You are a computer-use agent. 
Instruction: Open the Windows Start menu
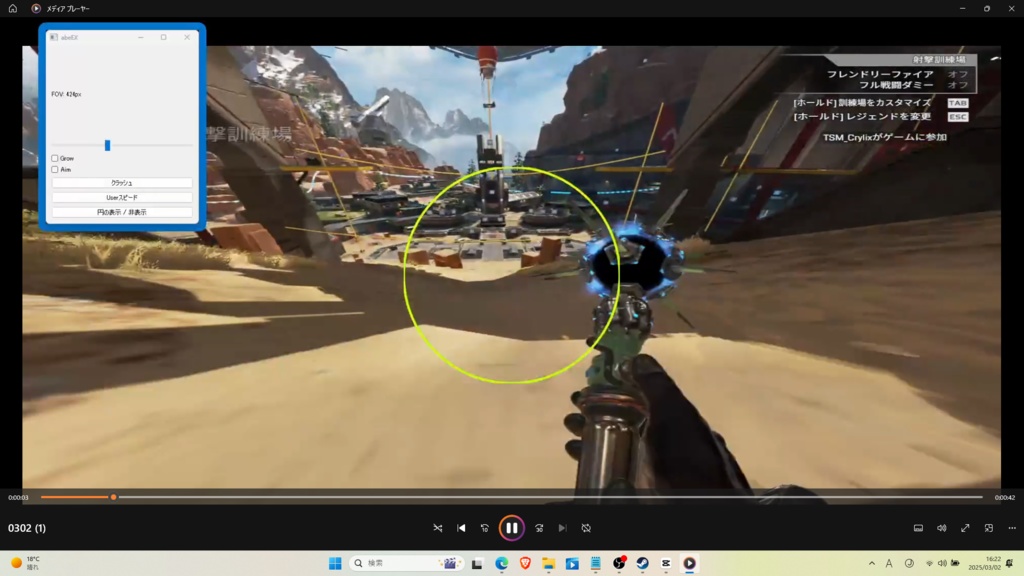tap(335, 563)
